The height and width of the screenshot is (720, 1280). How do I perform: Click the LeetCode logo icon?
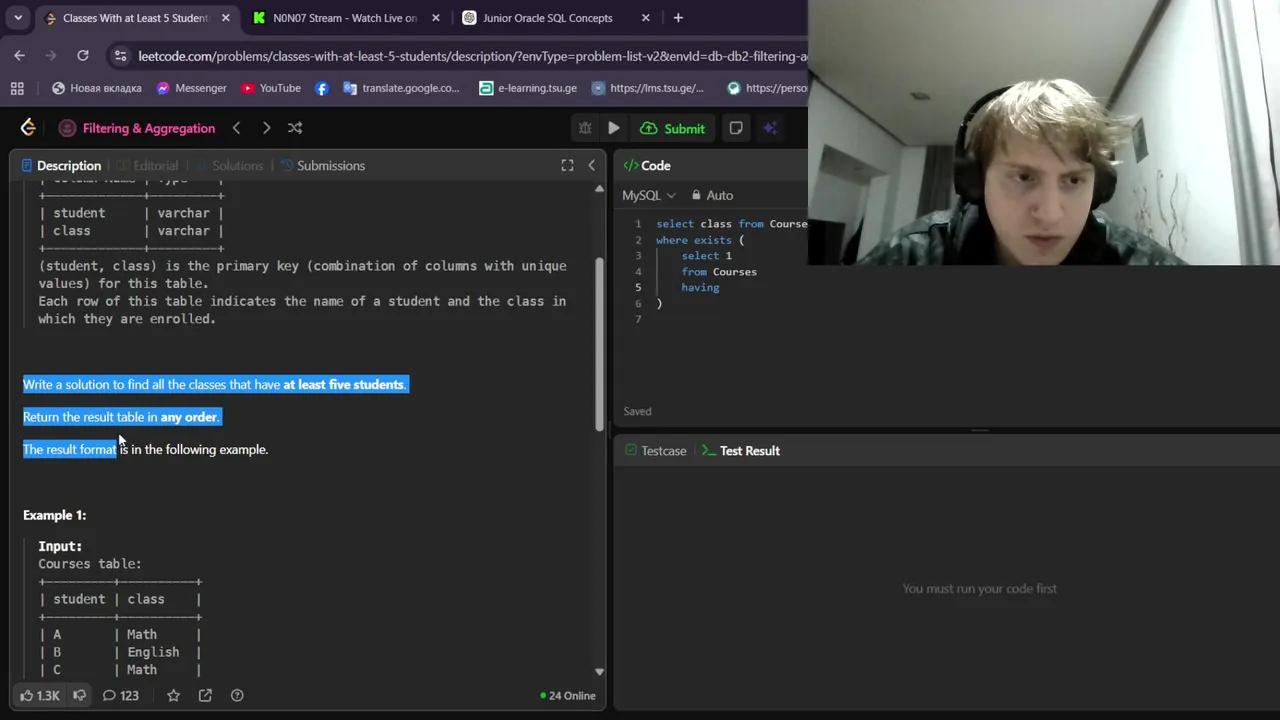tap(28, 128)
